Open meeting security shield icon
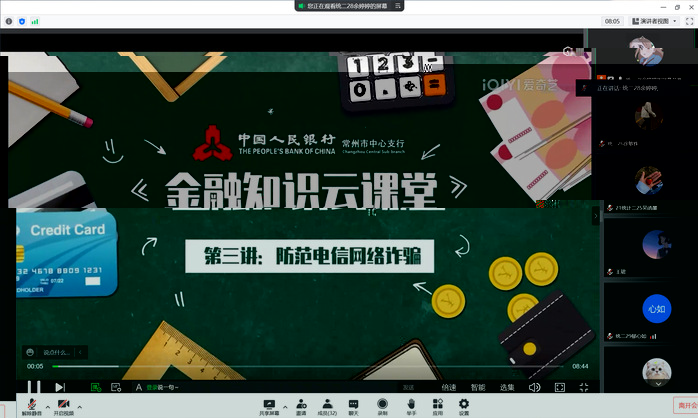This screenshot has width=698, height=418. (22, 21)
